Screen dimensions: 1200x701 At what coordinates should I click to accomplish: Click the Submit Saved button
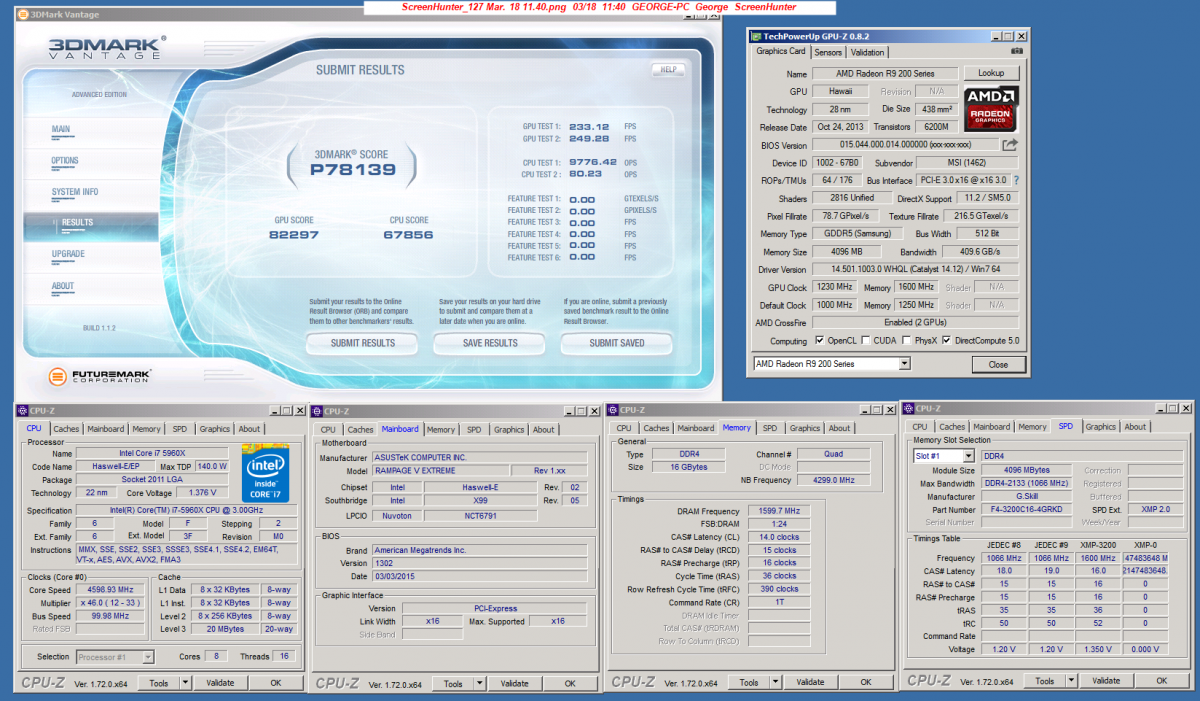tap(617, 343)
